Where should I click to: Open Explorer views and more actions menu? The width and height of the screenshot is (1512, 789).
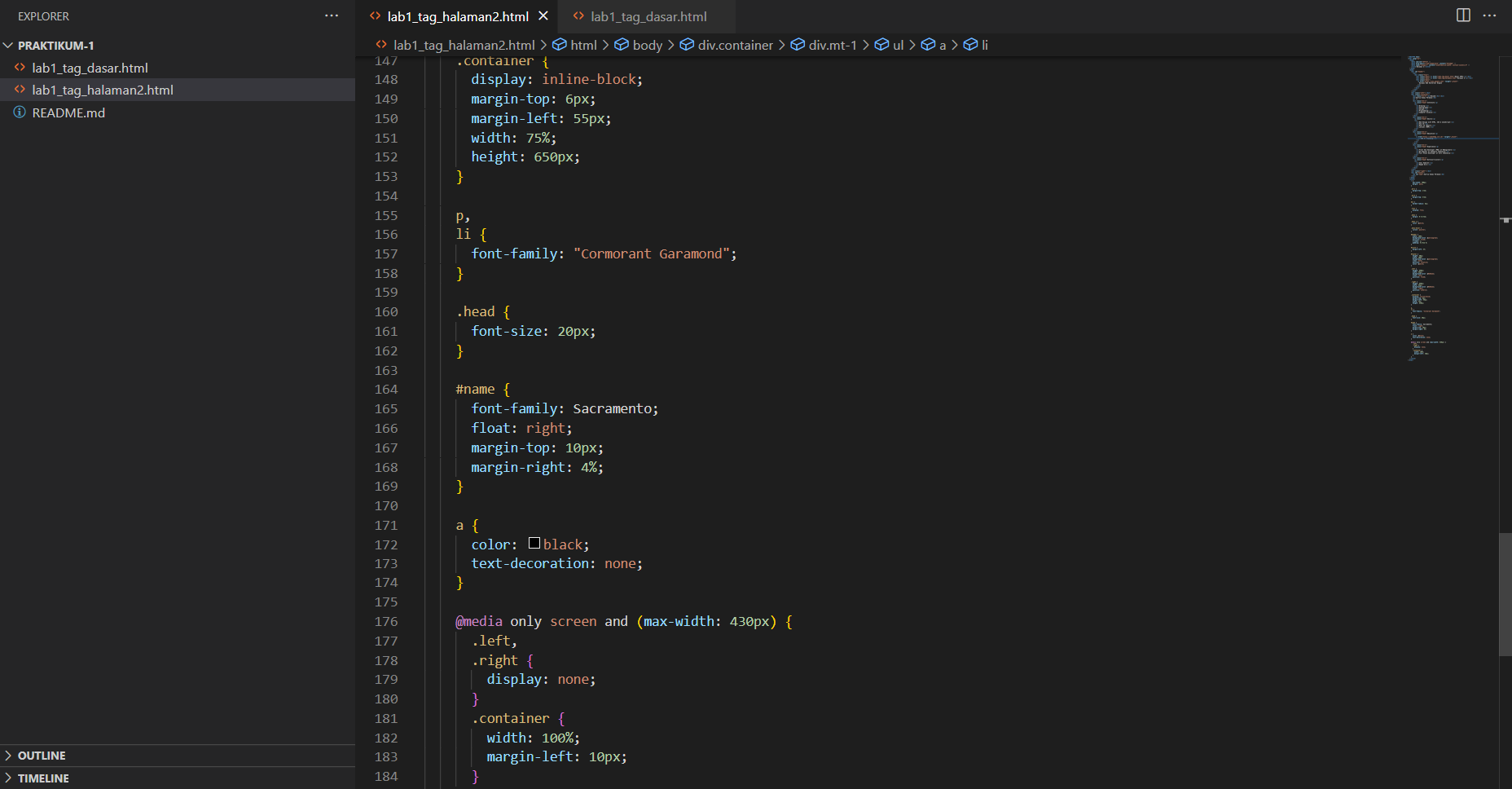point(332,15)
